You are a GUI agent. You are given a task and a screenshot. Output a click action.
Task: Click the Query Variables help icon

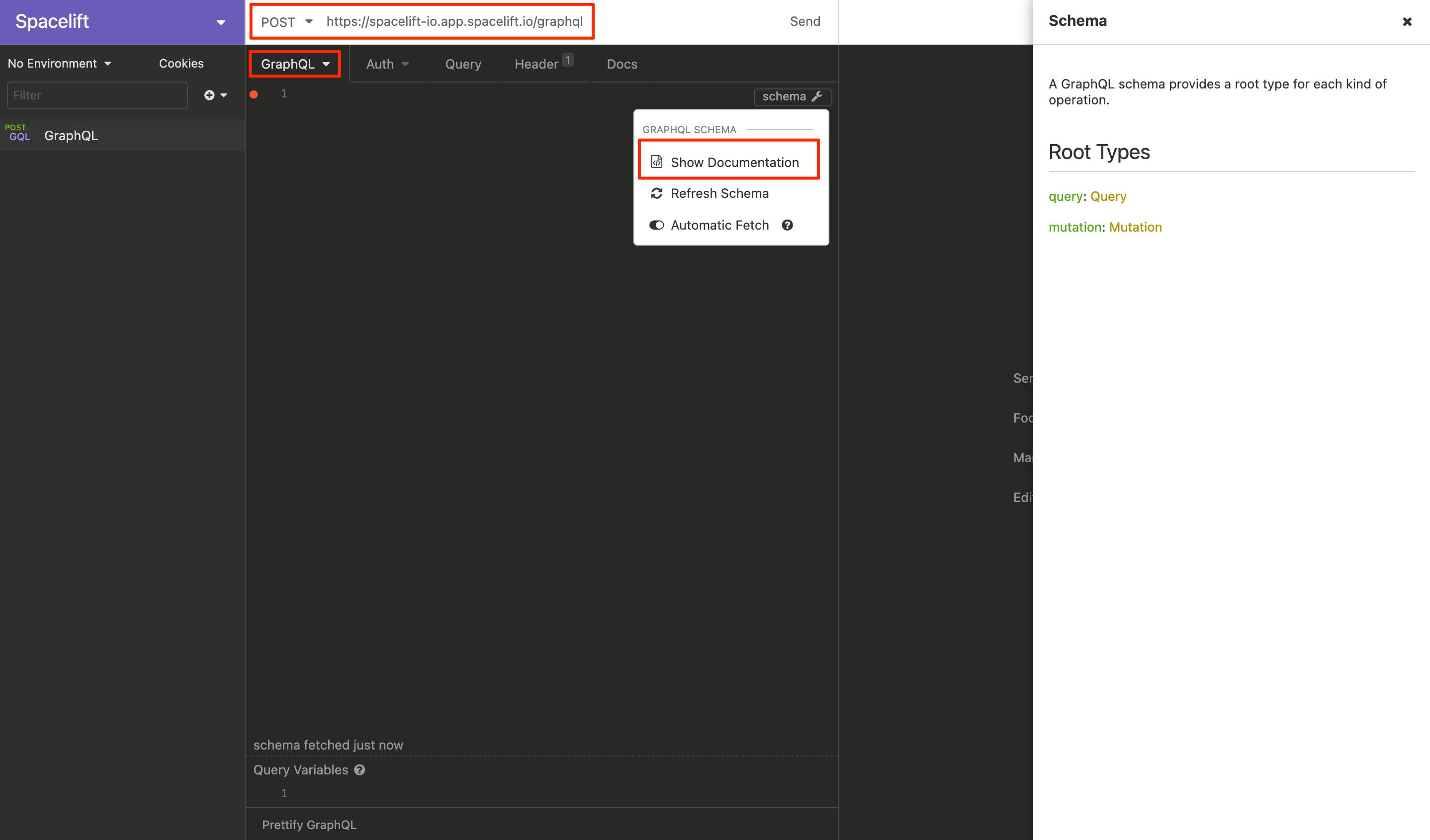(x=360, y=770)
